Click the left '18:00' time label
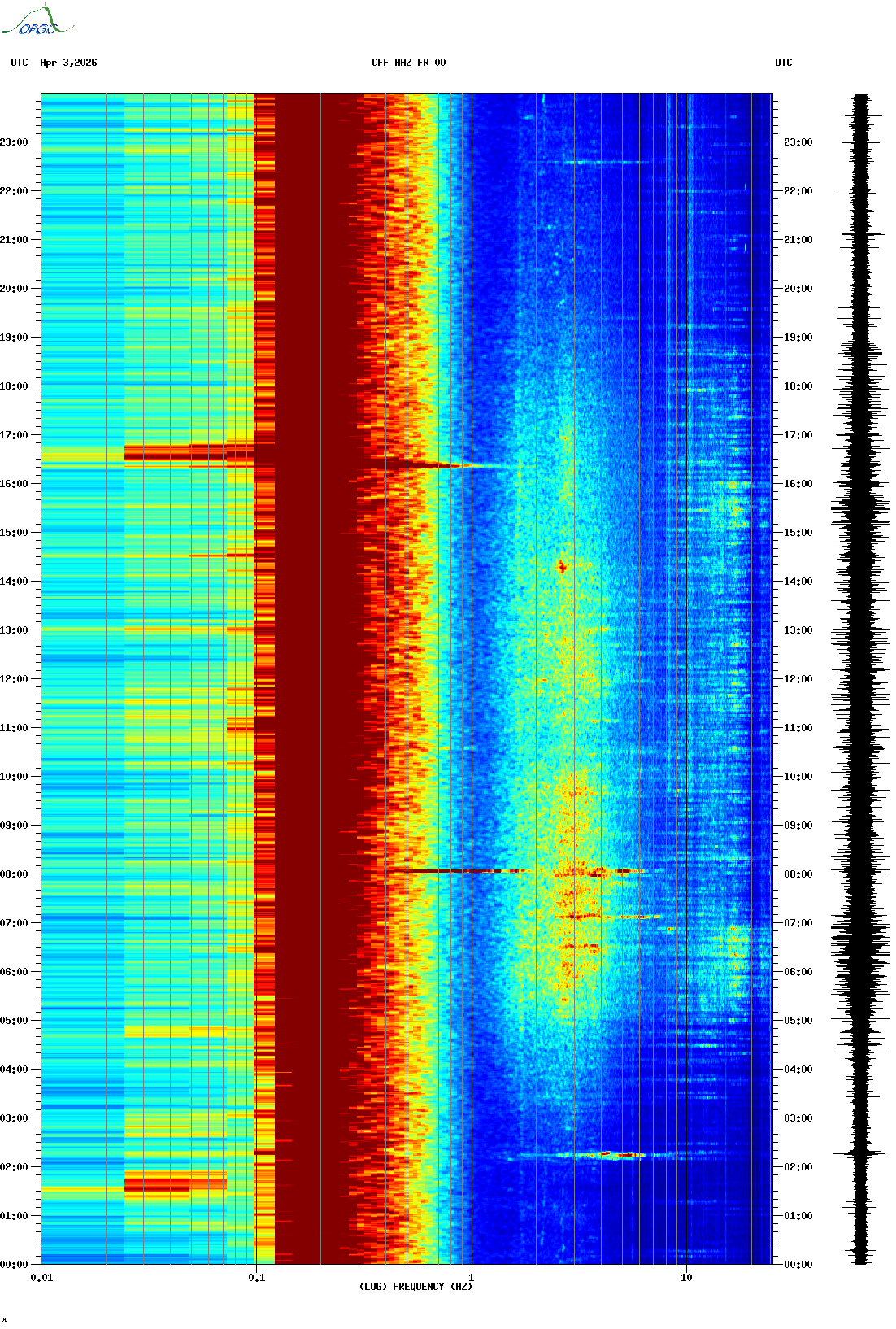The image size is (896, 1329). [x=14, y=386]
